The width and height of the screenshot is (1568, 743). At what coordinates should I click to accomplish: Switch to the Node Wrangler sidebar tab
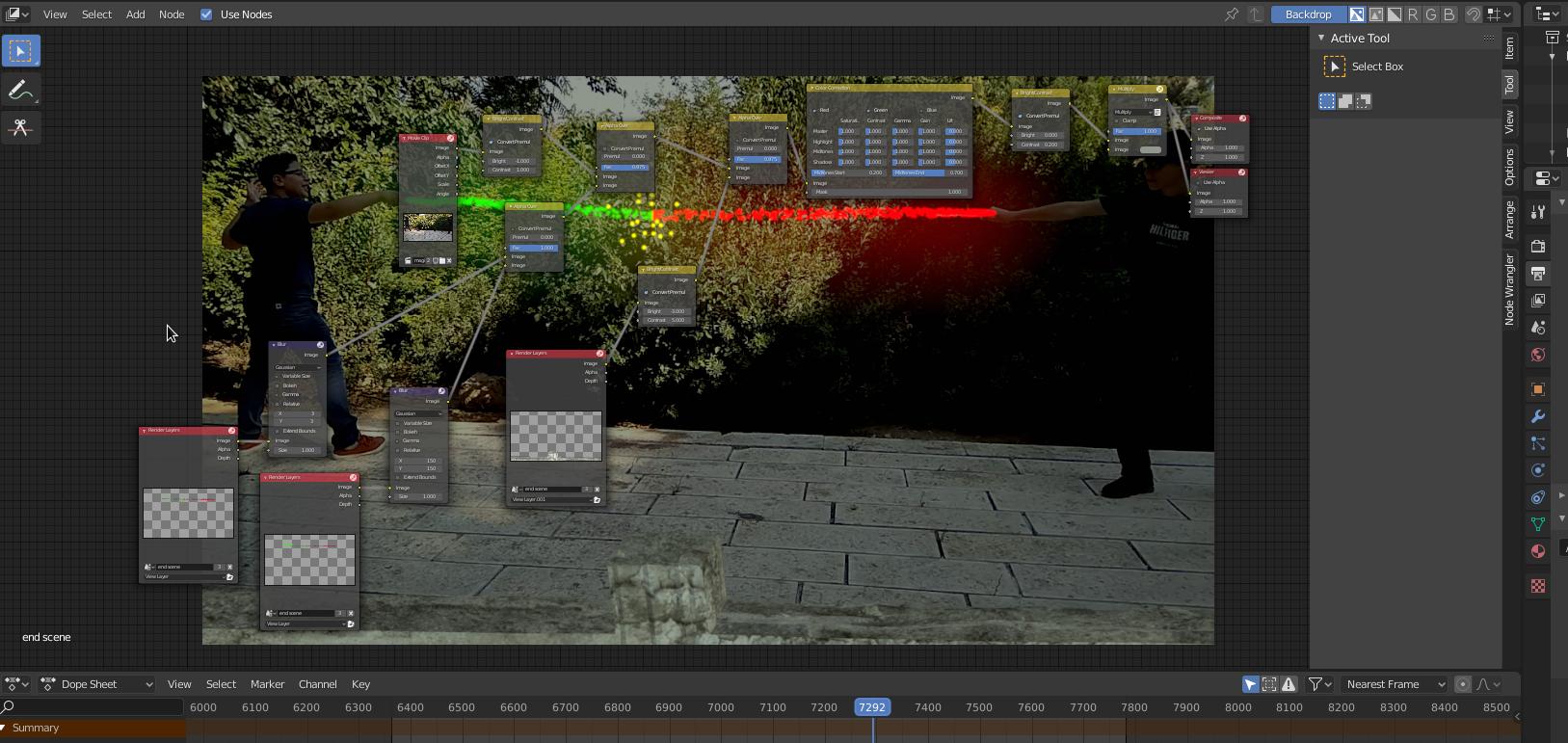[x=1510, y=290]
